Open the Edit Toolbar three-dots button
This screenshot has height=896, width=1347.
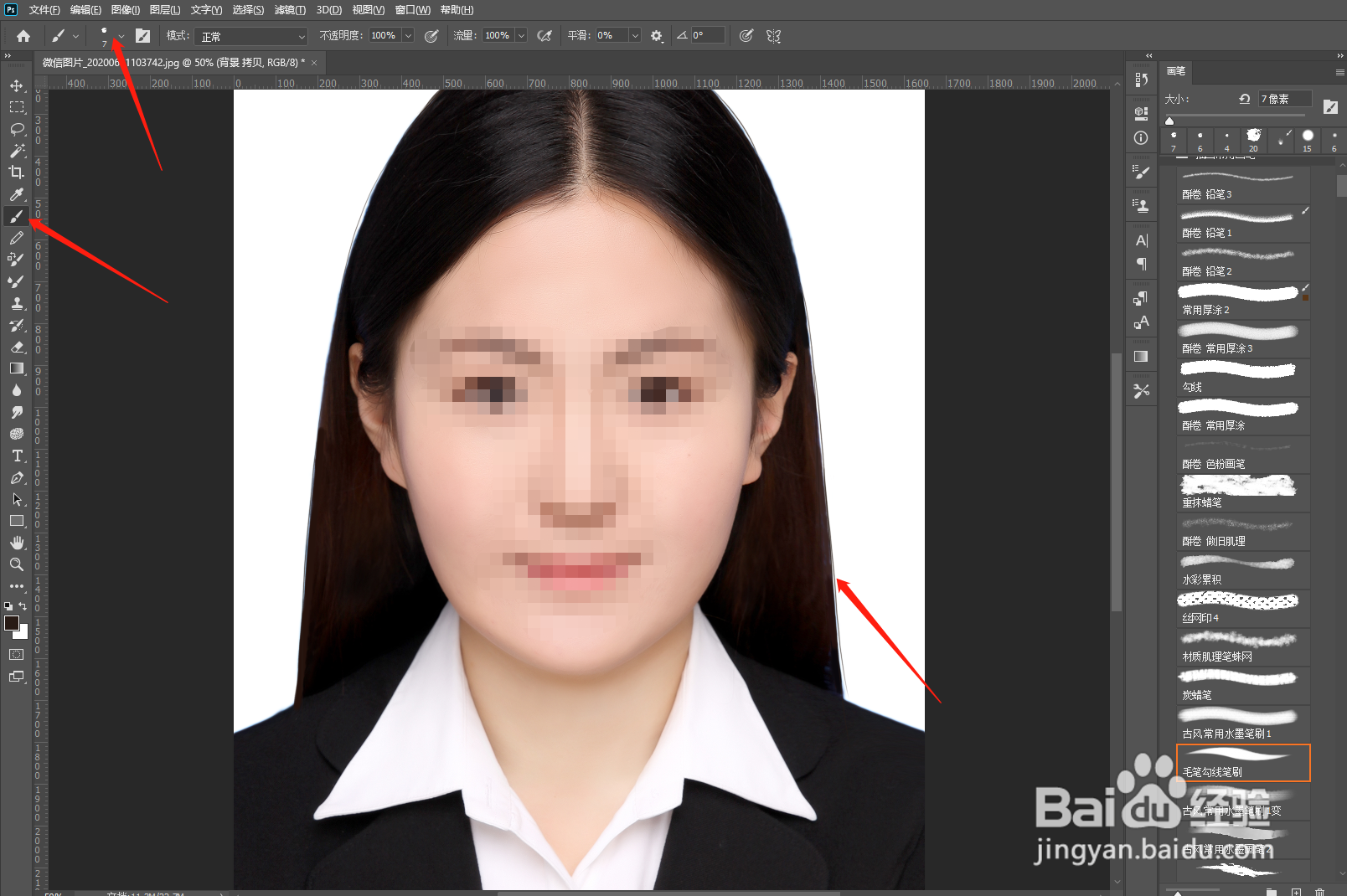click(x=17, y=586)
